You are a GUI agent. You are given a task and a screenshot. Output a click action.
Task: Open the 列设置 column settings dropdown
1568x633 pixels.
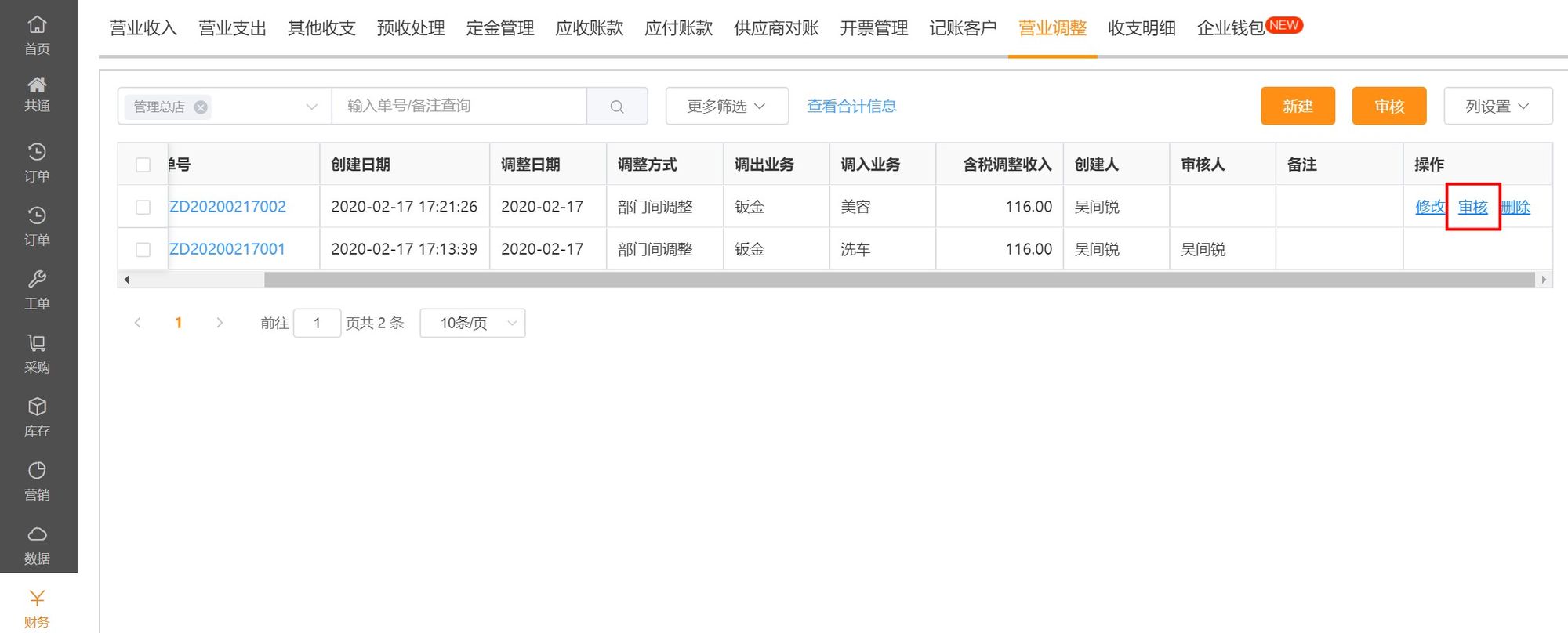[1498, 107]
